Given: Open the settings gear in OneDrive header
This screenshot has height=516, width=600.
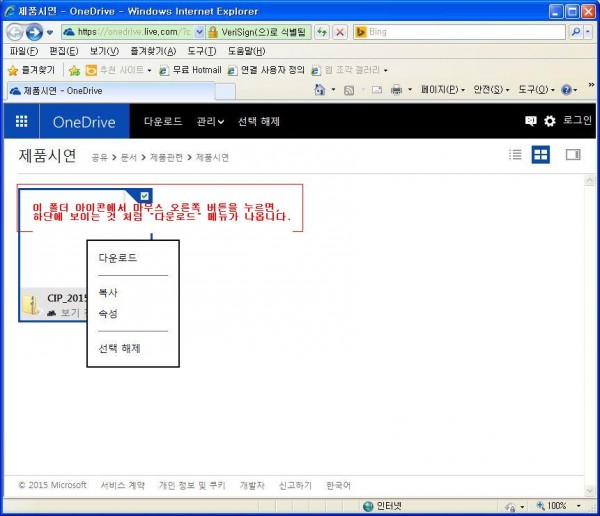Looking at the screenshot, I should (x=549, y=121).
